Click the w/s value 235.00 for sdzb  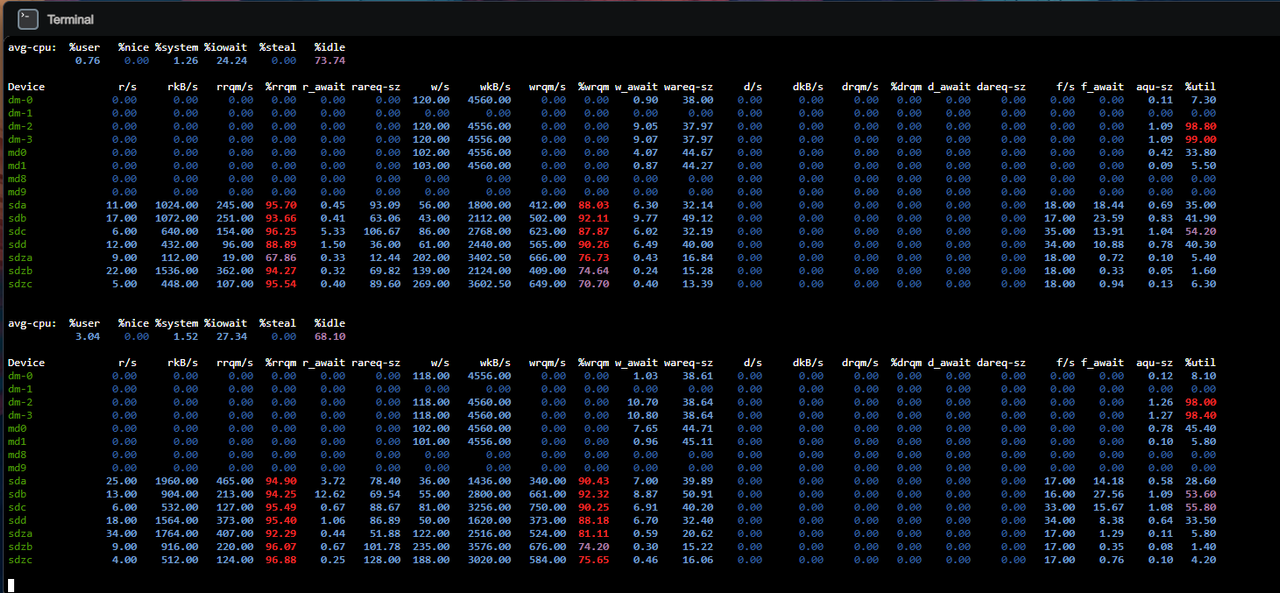pos(432,547)
